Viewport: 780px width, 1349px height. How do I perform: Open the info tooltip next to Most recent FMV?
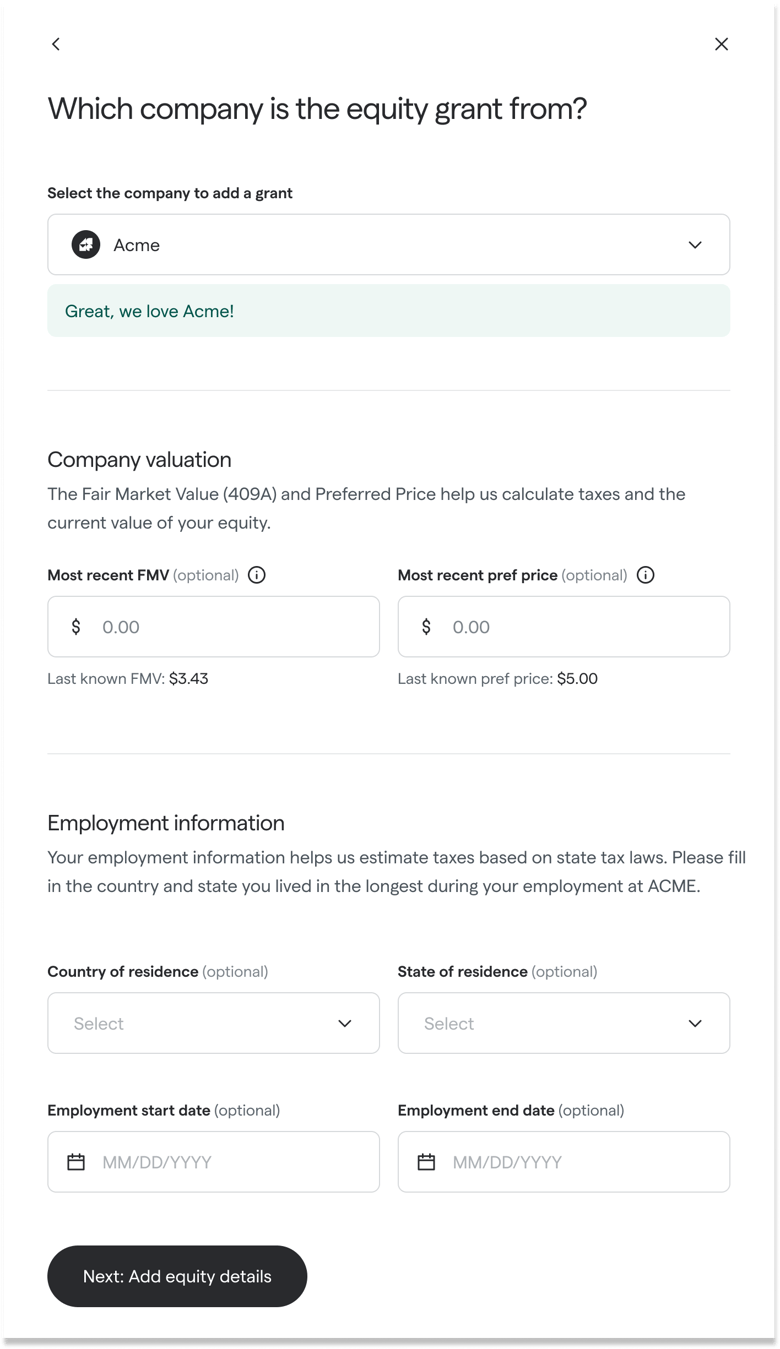(256, 575)
